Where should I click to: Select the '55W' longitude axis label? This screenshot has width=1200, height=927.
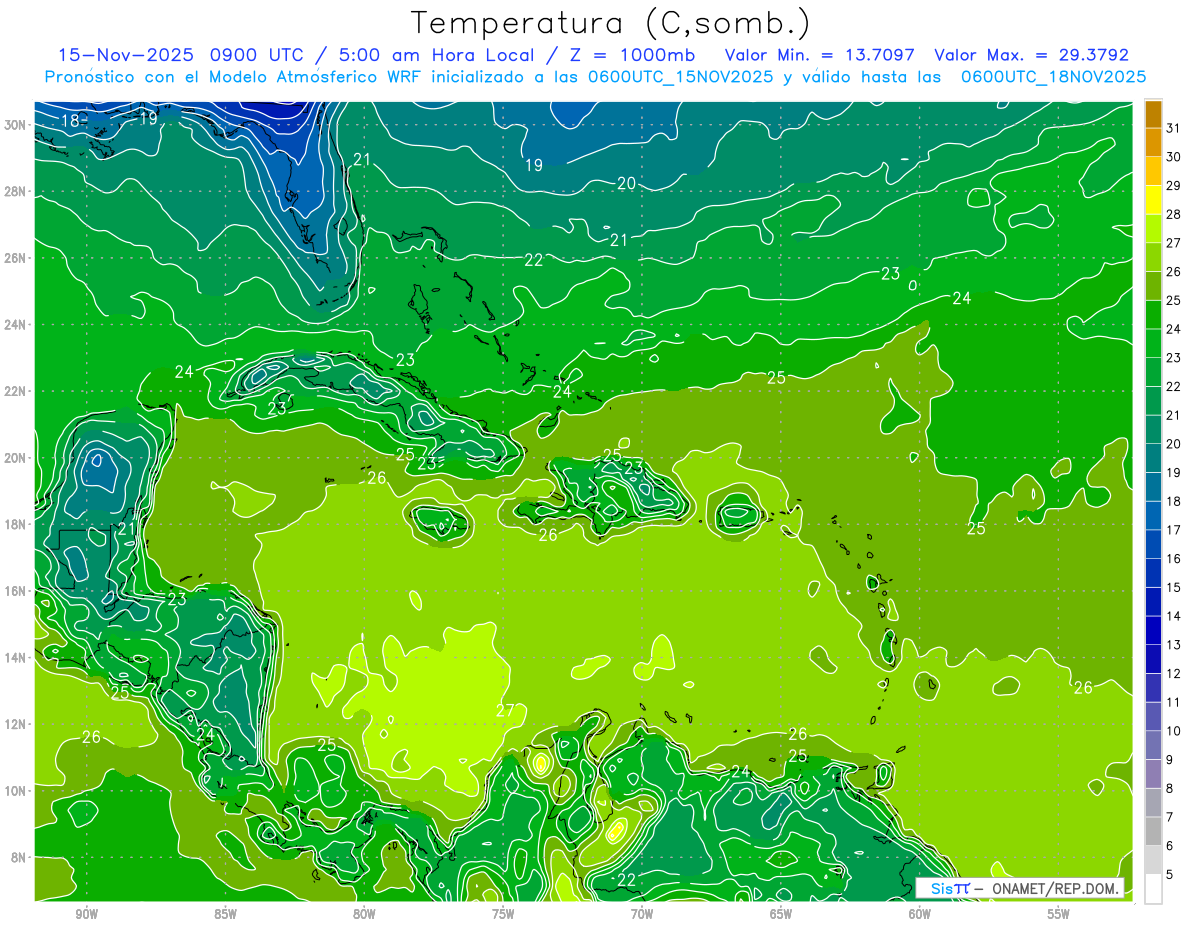tap(1059, 914)
